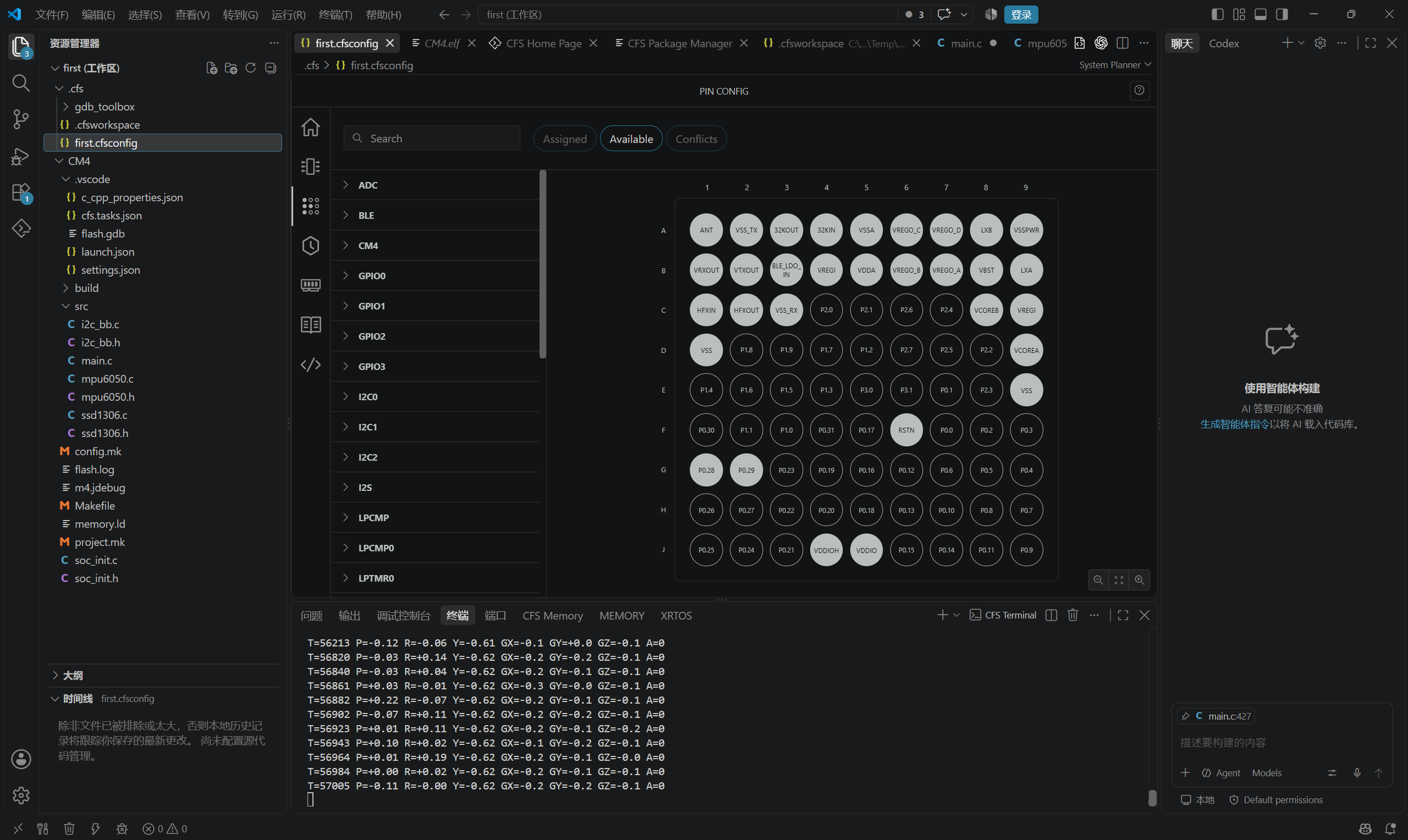The width and height of the screenshot is (1408, 840).
Task: Fit the pin diagram to view
Action: pos(1119,579)
